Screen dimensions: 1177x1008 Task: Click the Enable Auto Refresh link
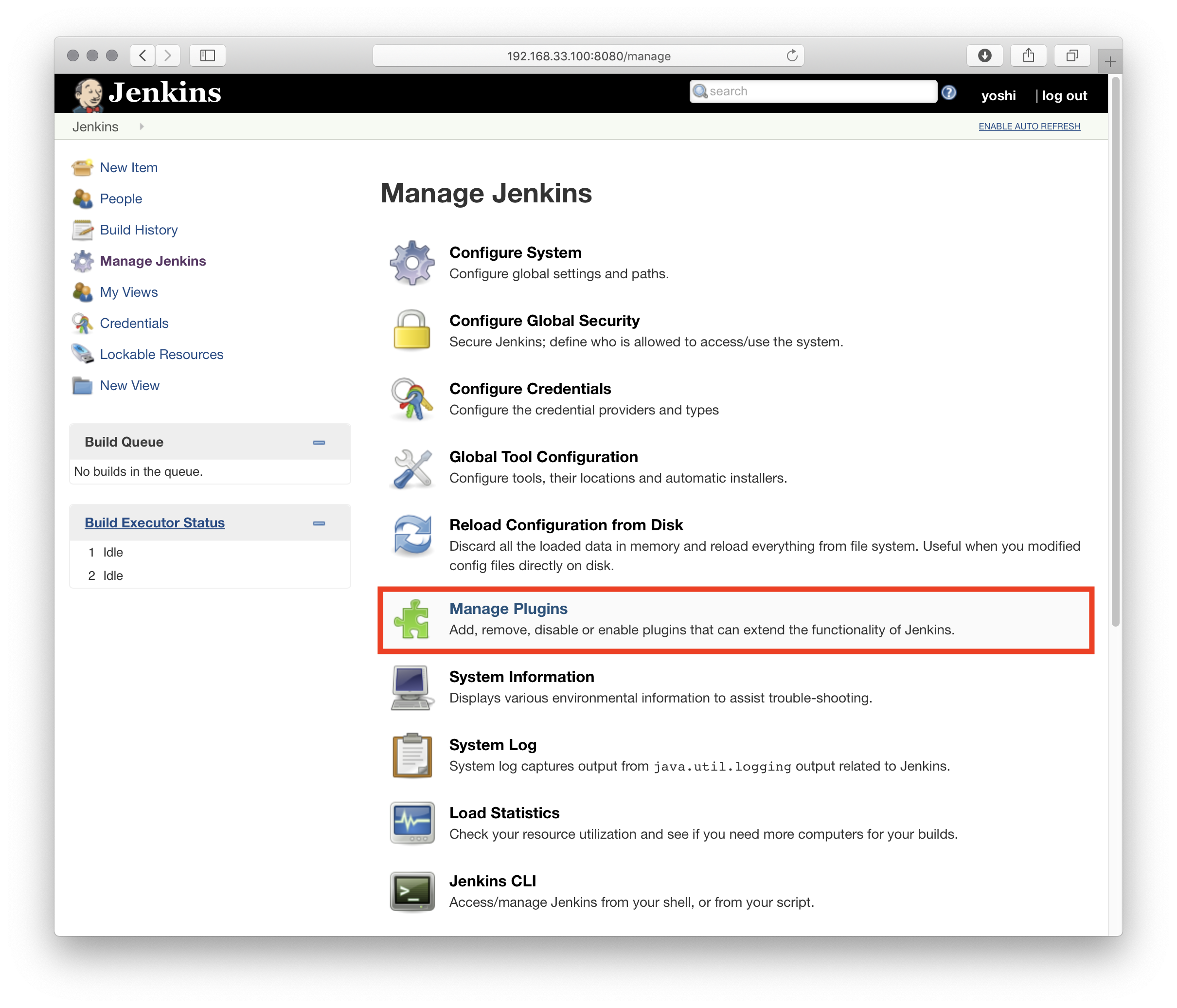[1029, 126]
